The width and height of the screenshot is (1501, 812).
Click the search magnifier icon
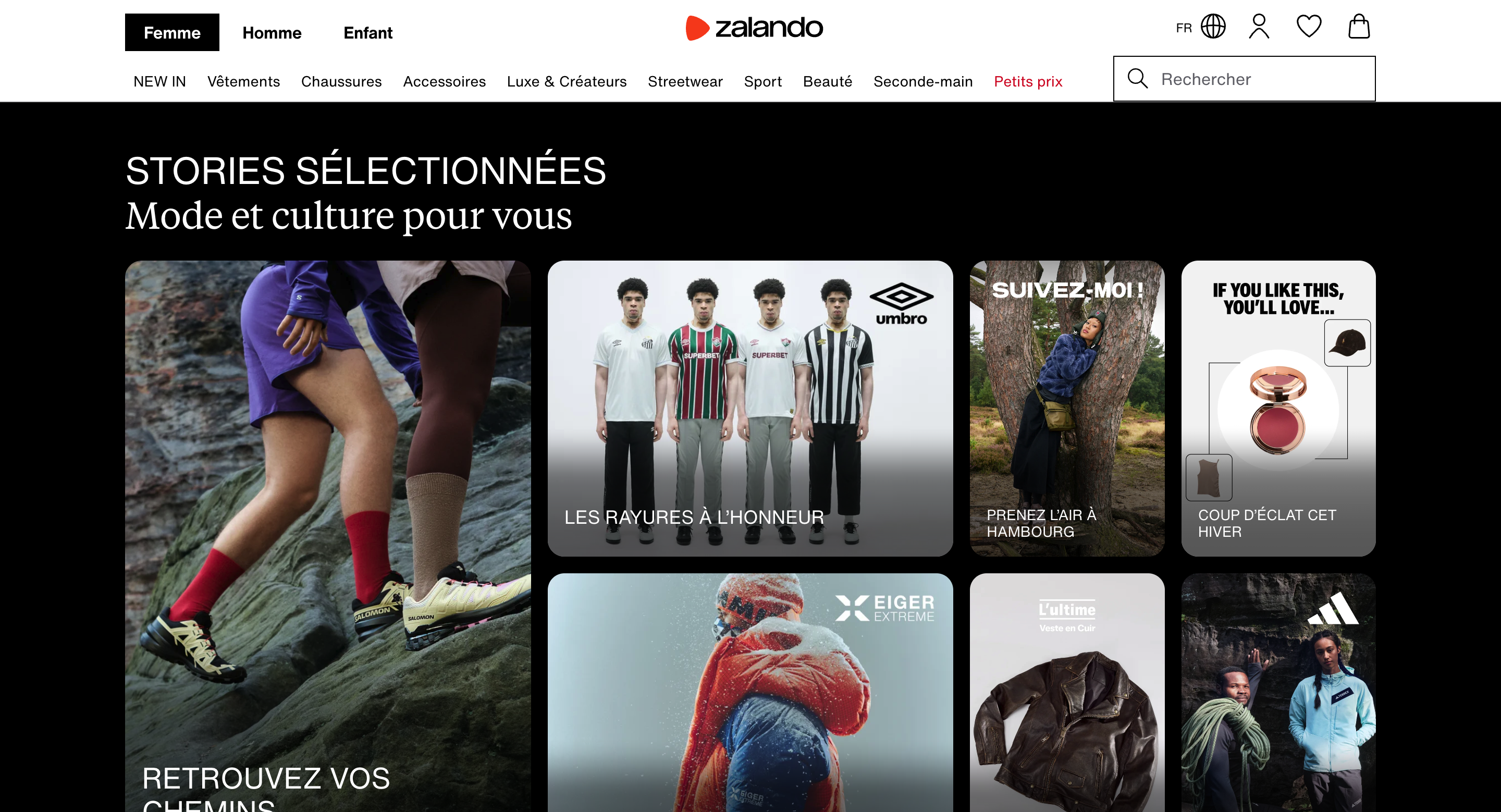coord(1137,79)
